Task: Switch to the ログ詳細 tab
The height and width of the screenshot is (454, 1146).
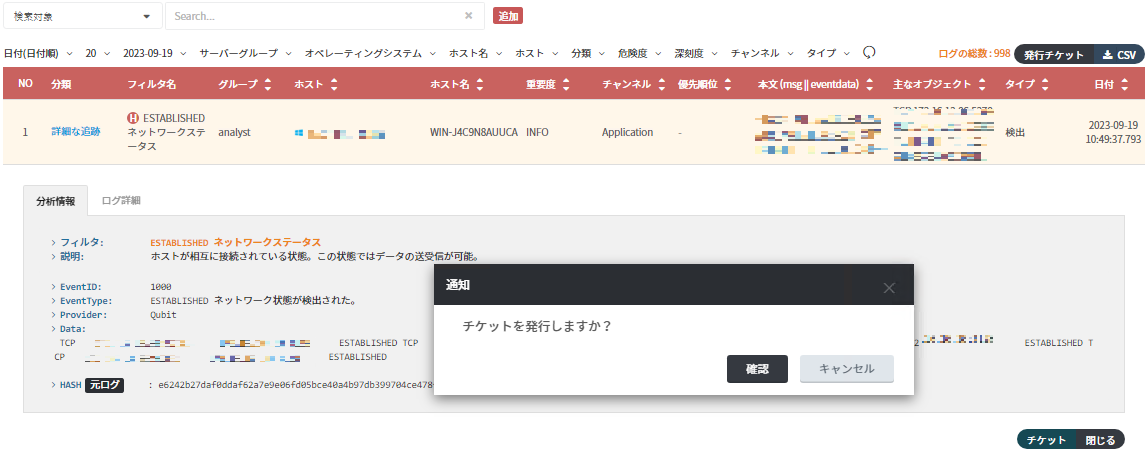Action: 121,200
